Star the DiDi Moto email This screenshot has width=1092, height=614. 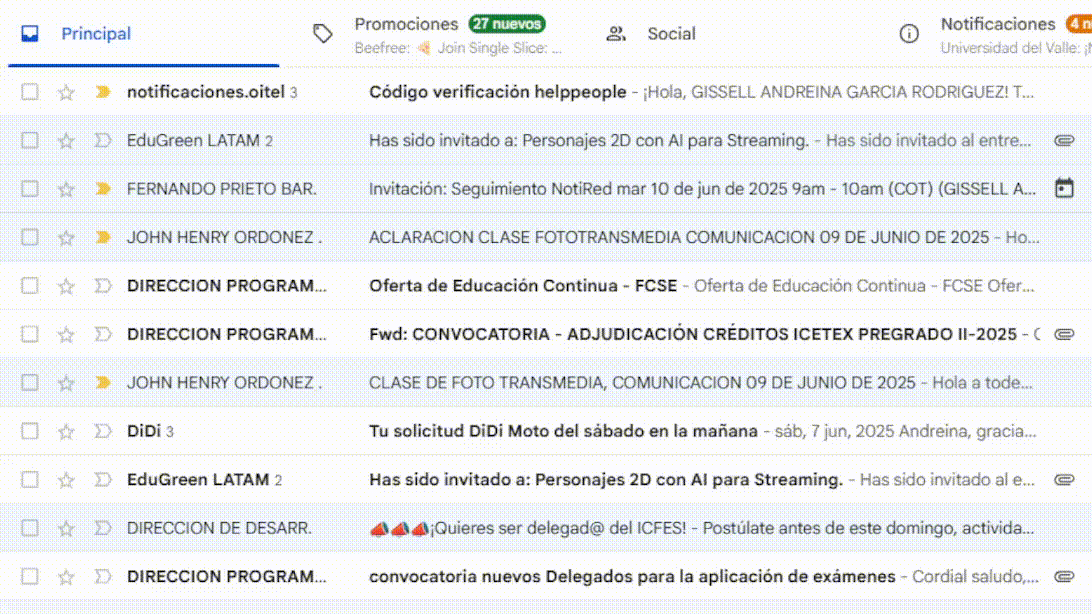coord(66,431)
